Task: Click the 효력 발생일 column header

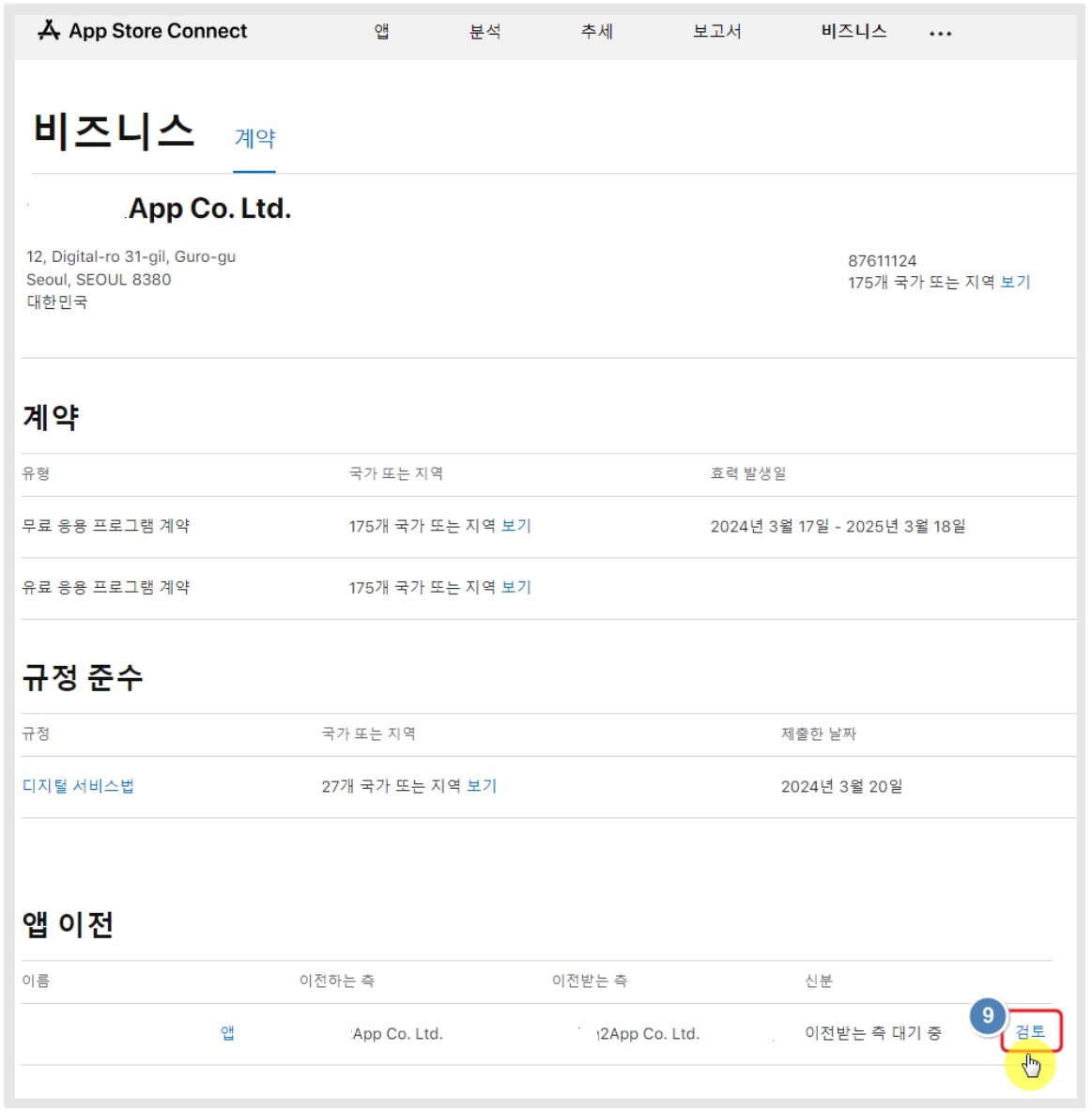Action: click(x=748, y=473)
